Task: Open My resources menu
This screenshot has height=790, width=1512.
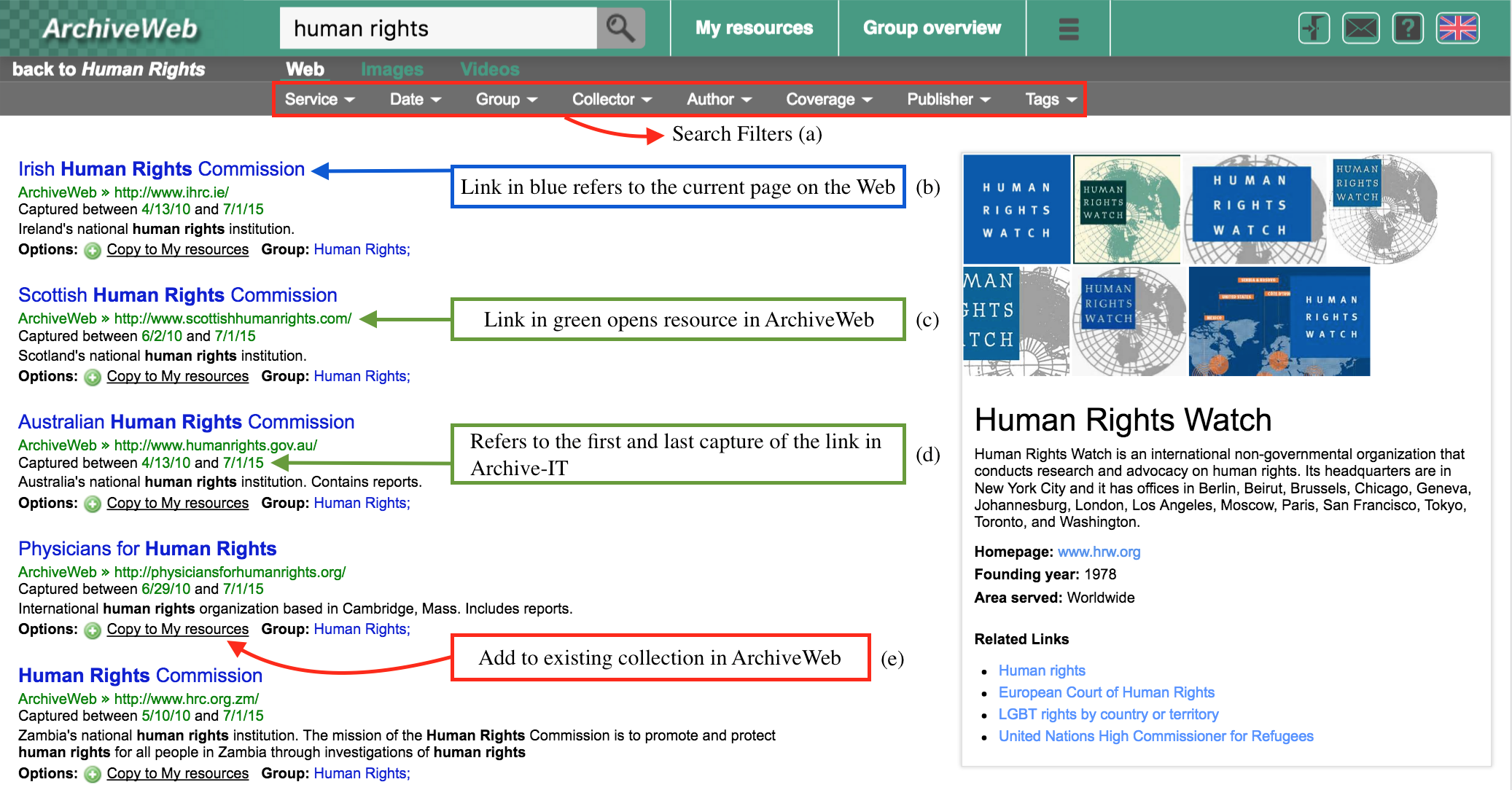Action: (754, 28)
